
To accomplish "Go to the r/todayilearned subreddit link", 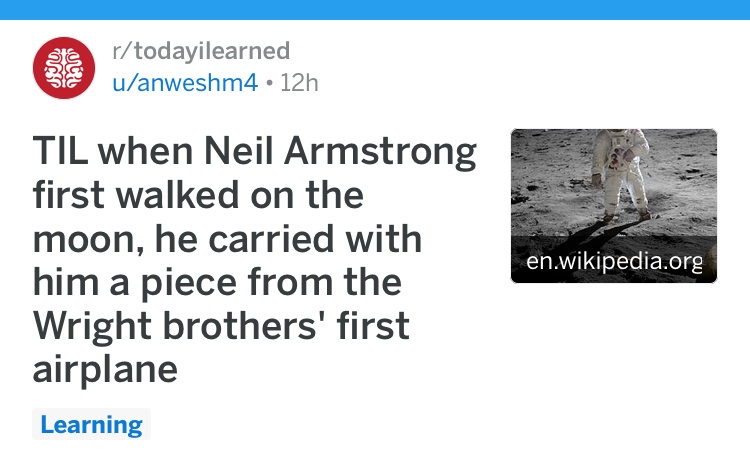I will point(201,51).
